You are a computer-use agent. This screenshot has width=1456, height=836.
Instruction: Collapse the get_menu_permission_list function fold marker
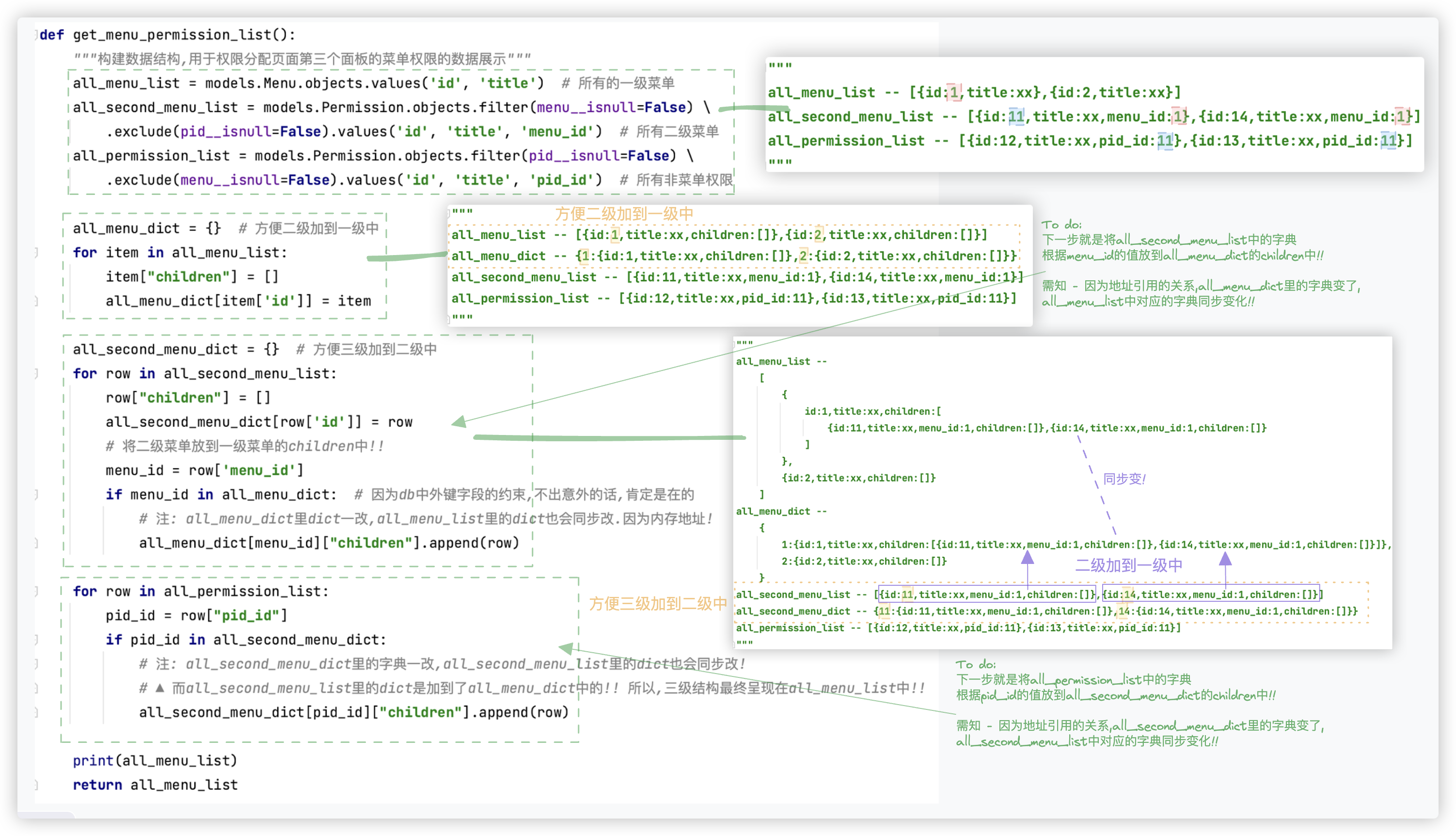click(x=36, y=34)
